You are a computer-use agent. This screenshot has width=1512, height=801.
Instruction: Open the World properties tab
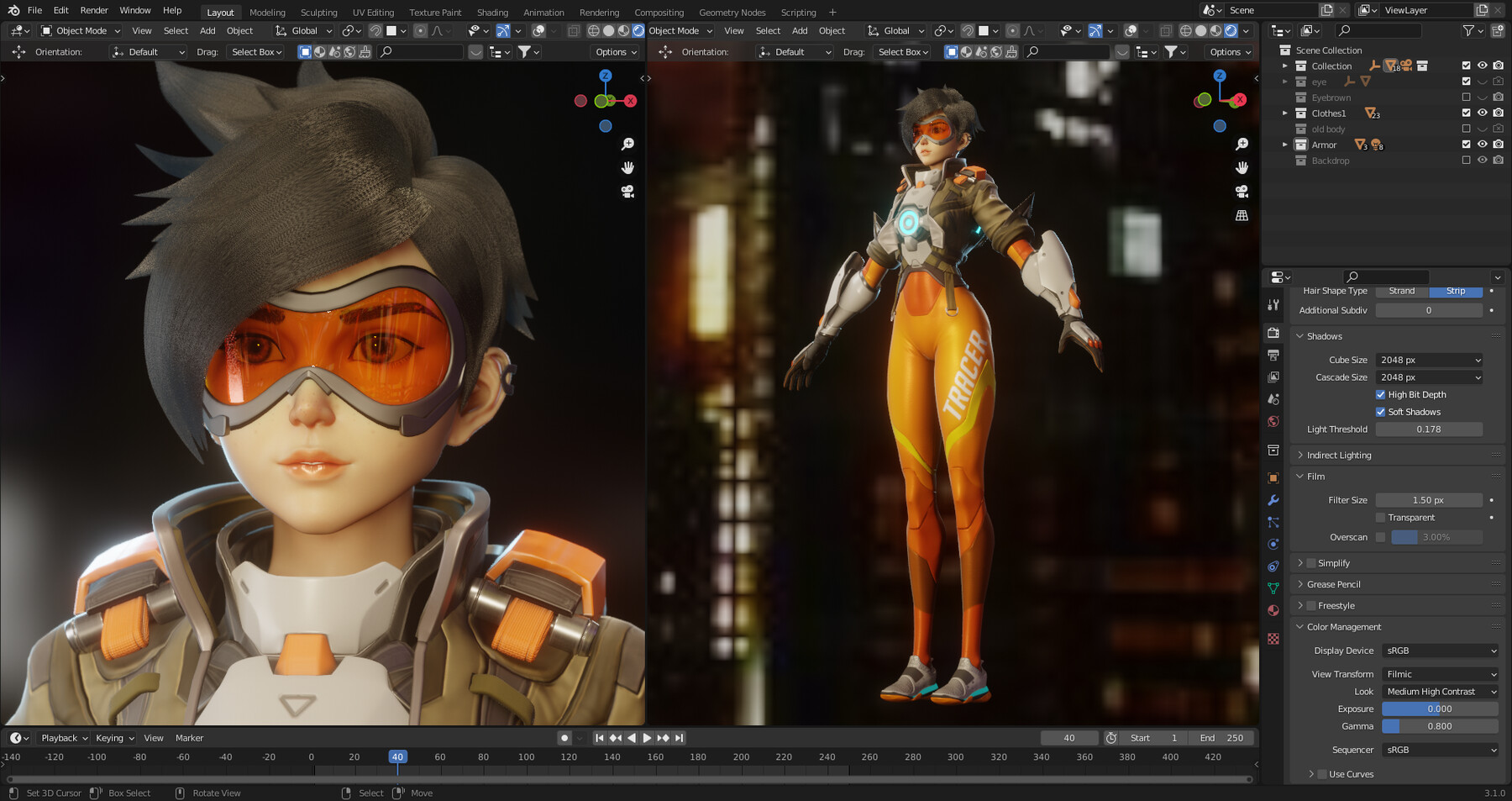1273,421
